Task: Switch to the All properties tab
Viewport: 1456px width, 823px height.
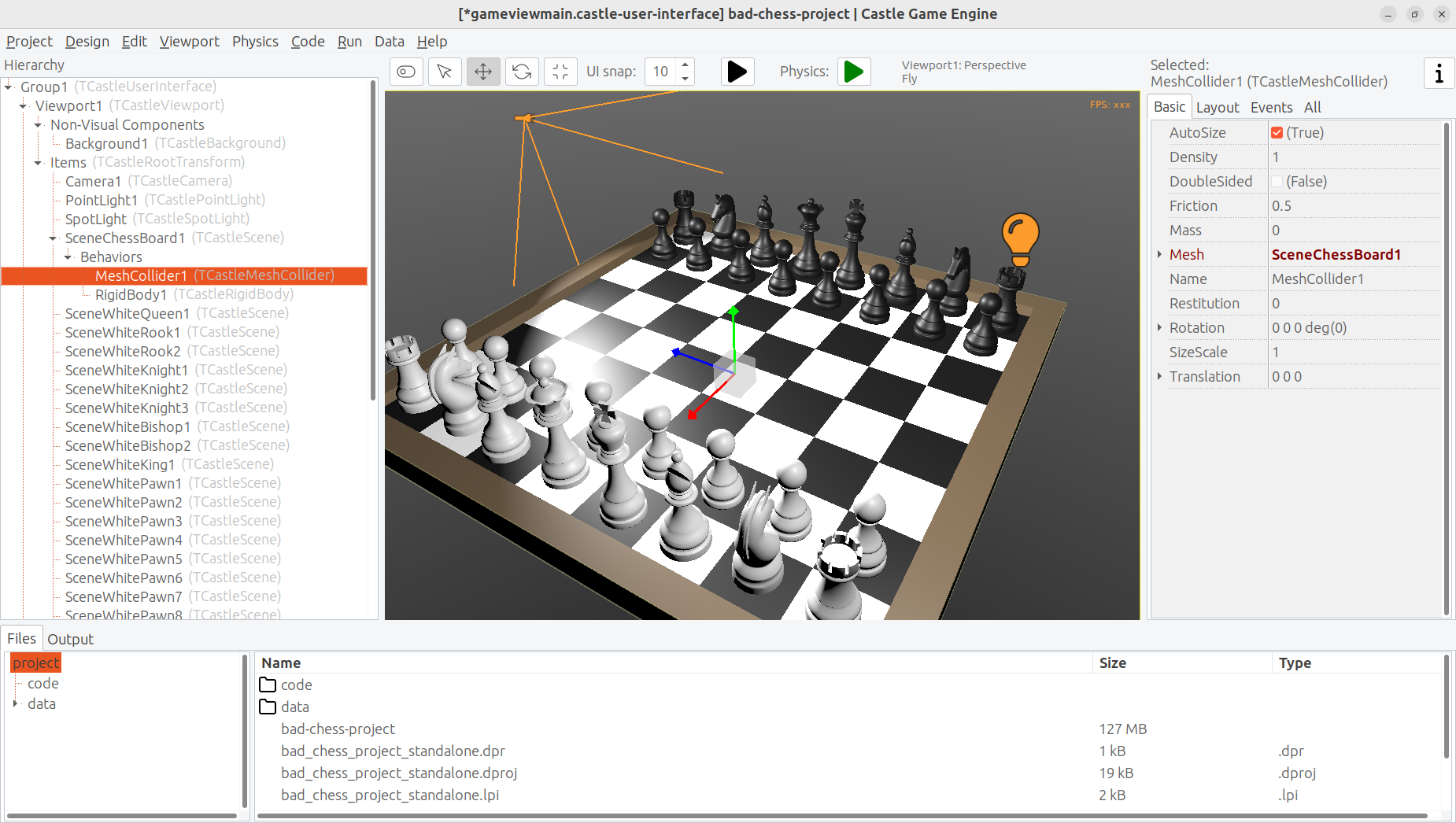Action: [x=1313, y=107]
